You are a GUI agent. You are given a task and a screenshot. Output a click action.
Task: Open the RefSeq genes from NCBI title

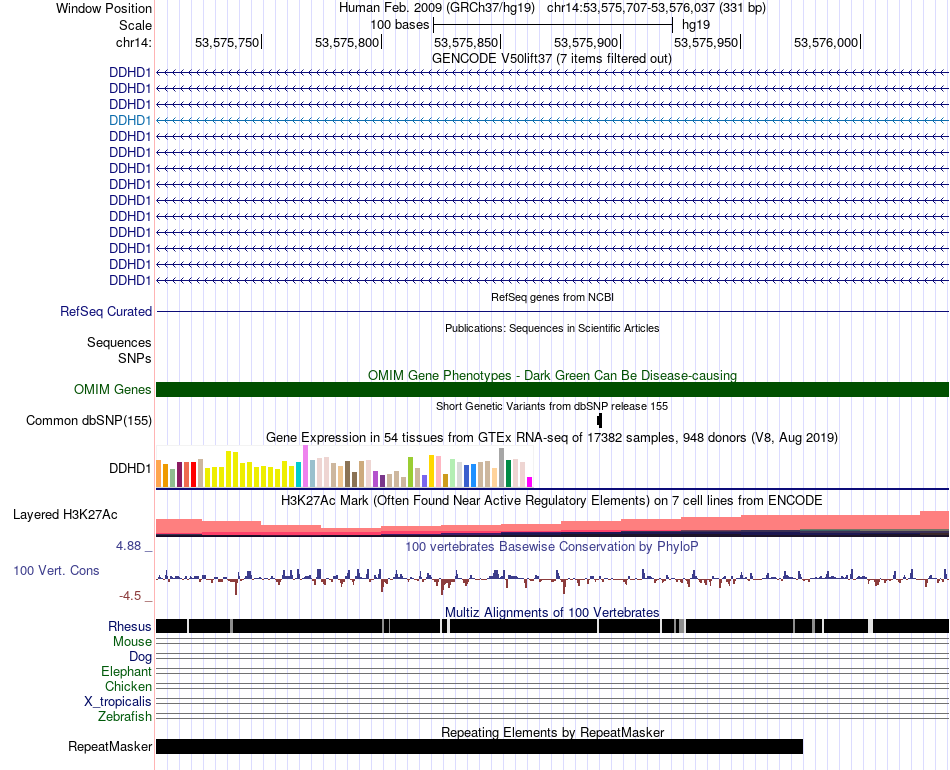(x=552, y=297)
